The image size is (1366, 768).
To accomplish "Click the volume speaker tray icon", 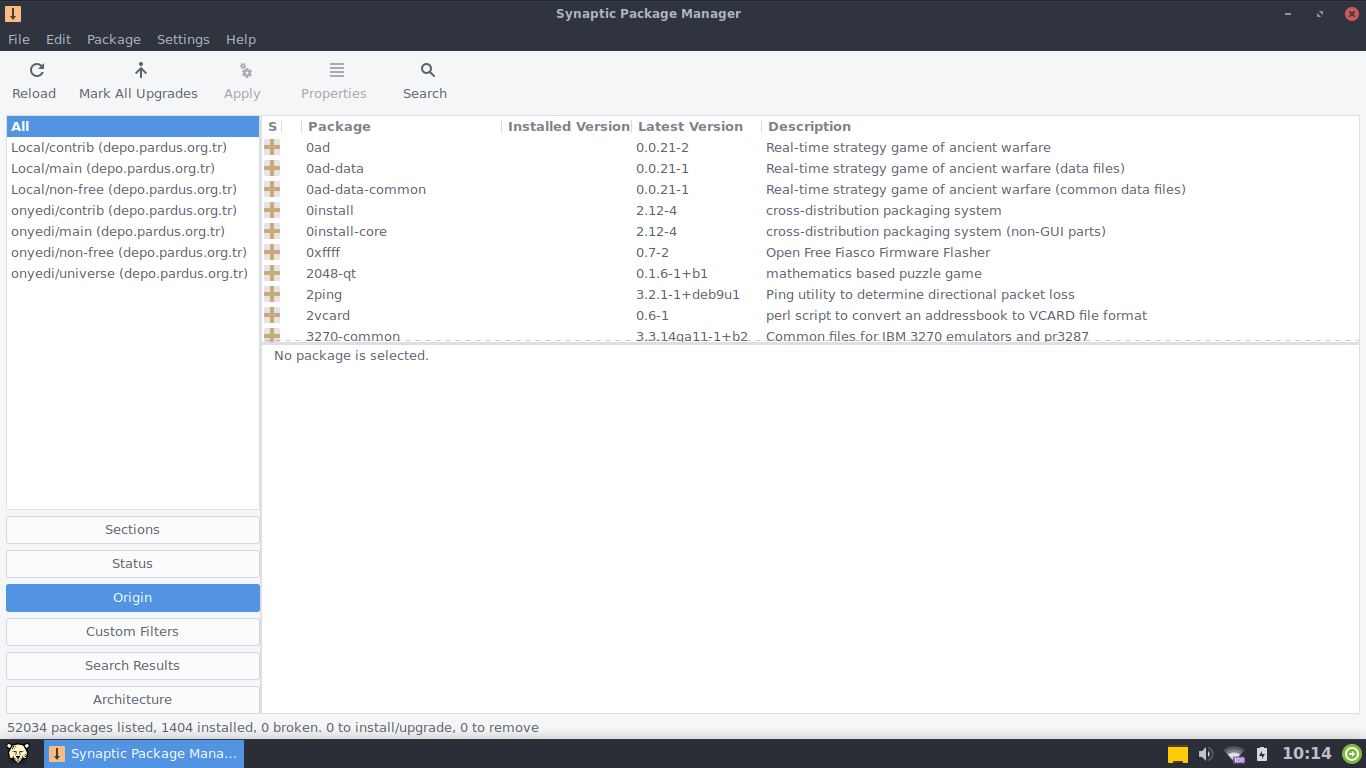I will pos(1206,754).
